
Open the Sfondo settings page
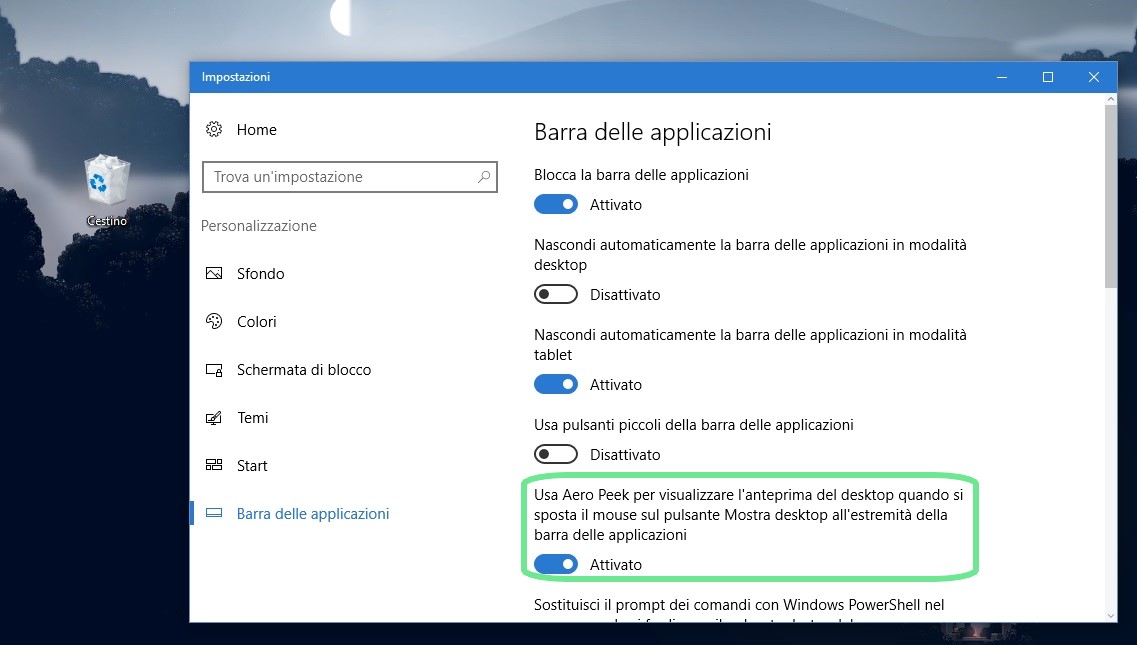[x=260, y=274]
